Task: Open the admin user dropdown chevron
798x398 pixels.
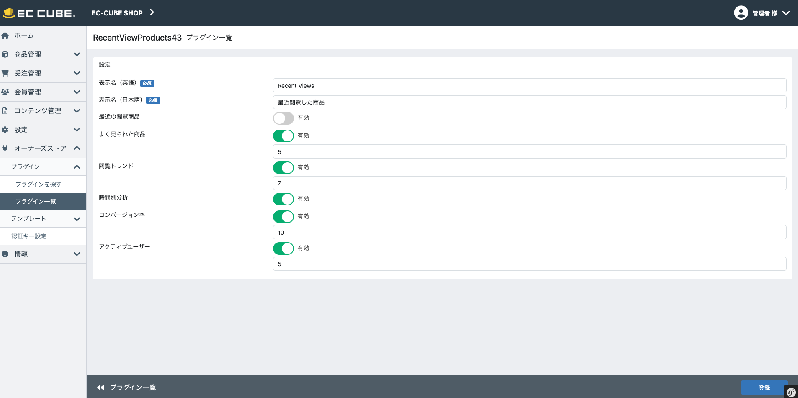Action: coord(785,13)
